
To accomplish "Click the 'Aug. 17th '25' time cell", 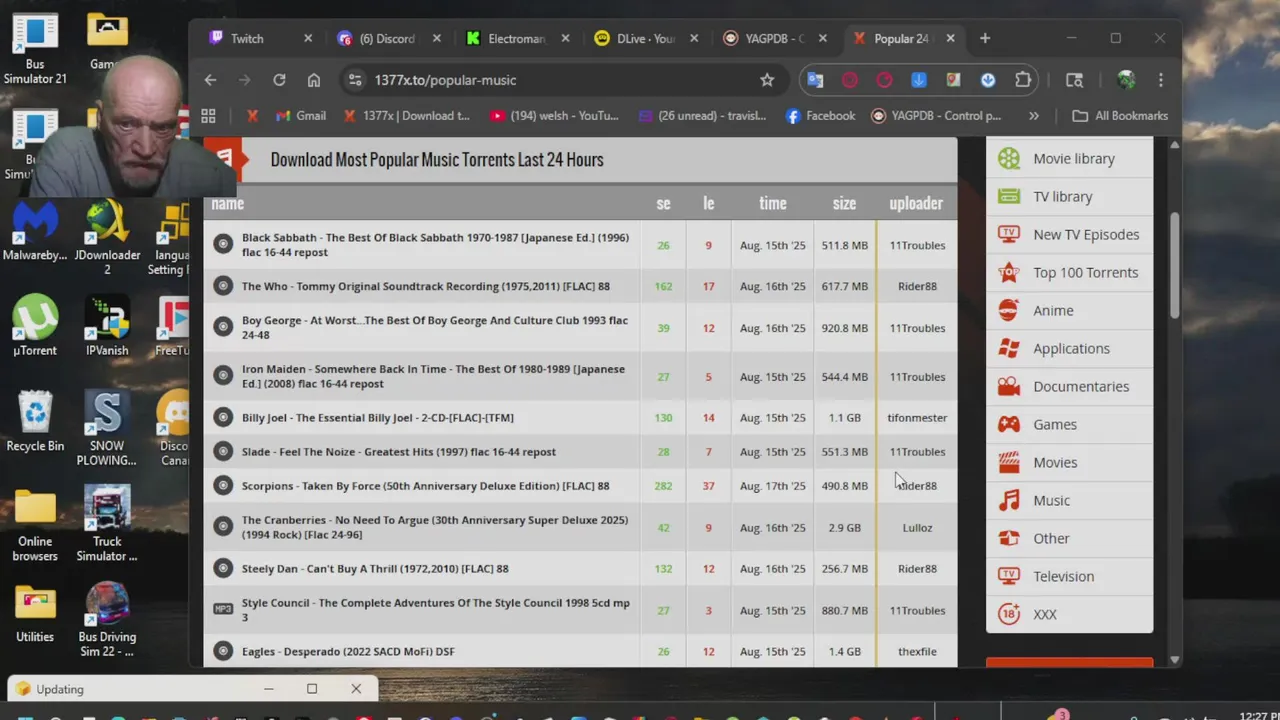I will pos(772,486).
